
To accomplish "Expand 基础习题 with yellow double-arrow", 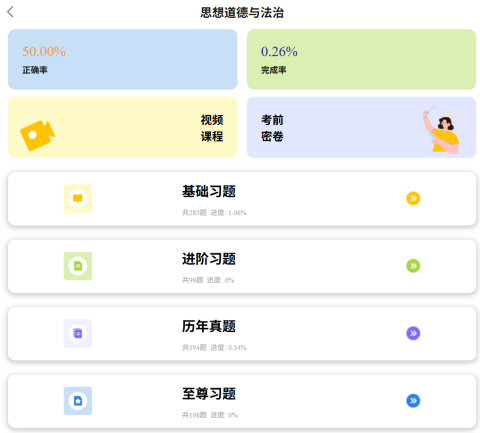I will (413, 198).
